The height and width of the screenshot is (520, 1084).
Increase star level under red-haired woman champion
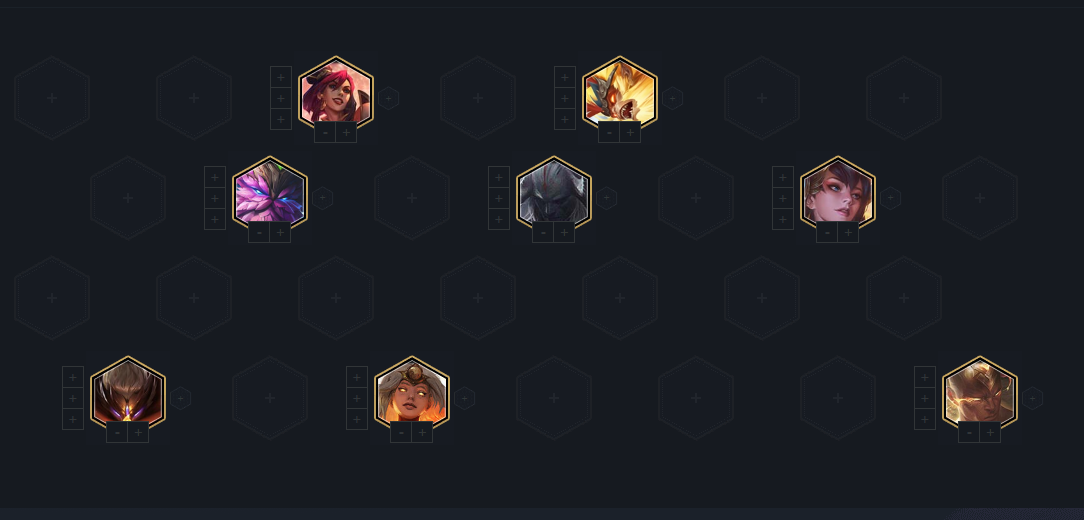click(346, 132)
